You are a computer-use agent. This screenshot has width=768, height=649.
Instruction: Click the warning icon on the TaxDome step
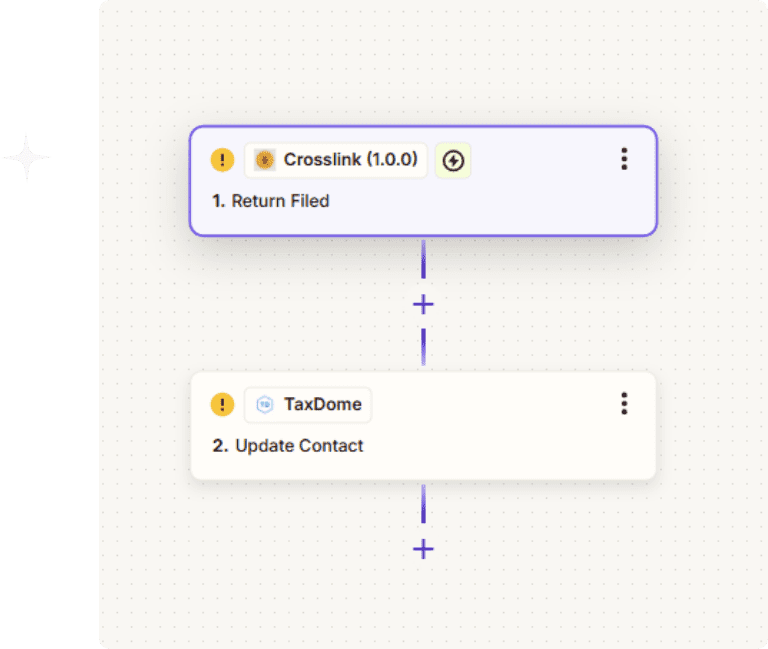[x=221, y=405]
